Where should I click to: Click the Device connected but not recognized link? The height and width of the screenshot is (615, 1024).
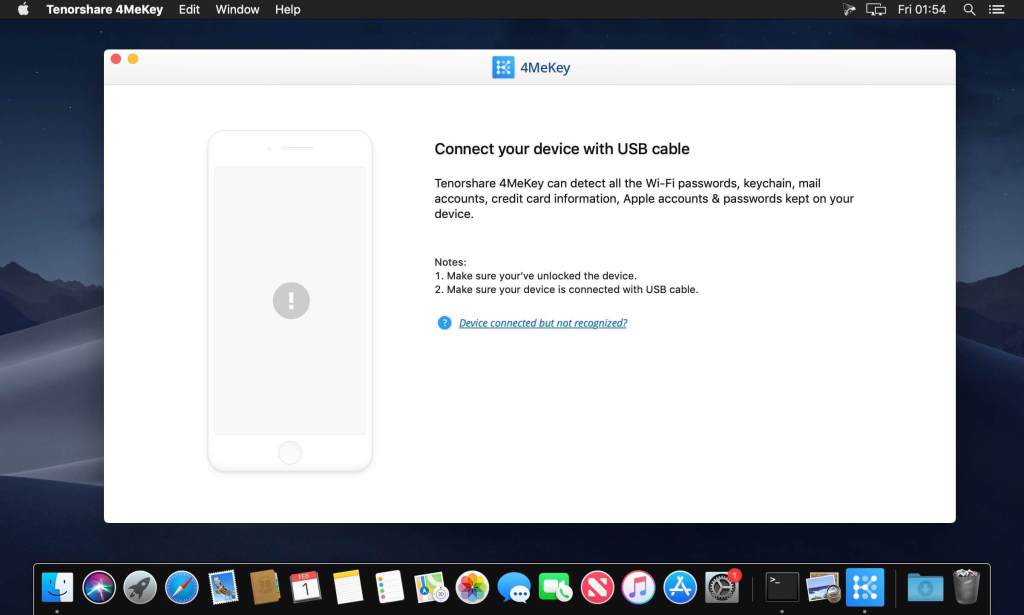click(x=543, y=323)
